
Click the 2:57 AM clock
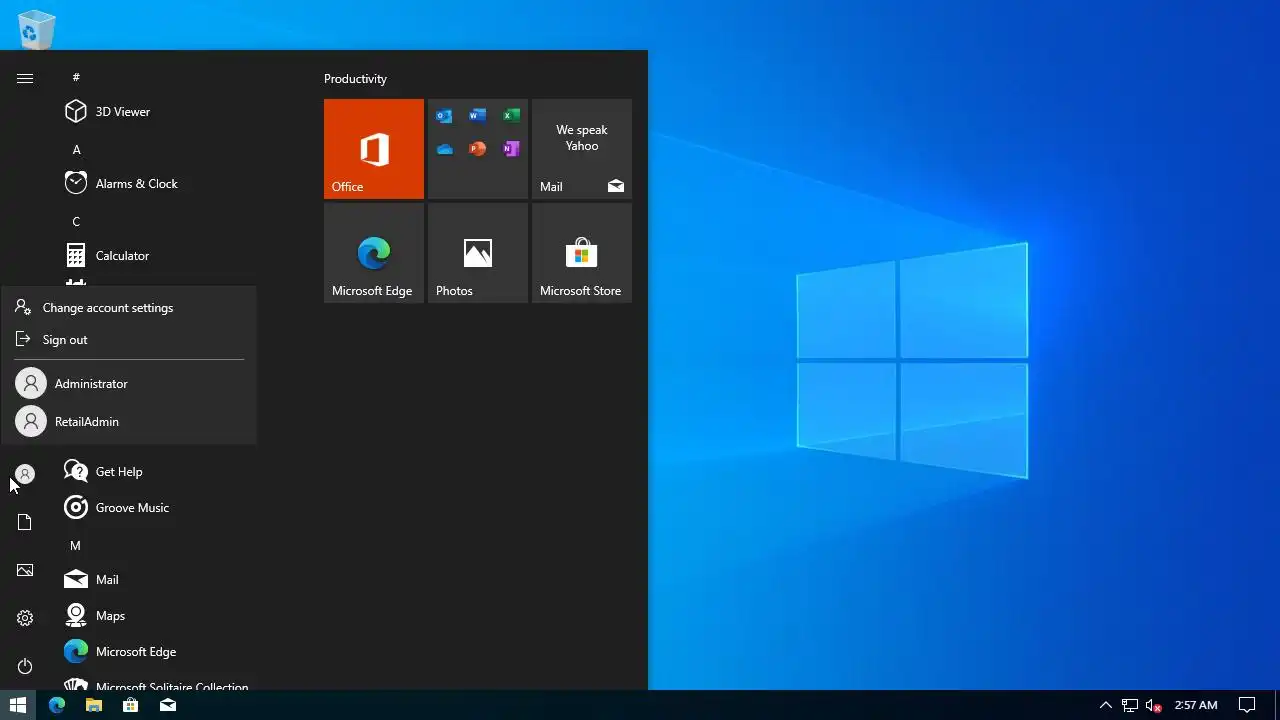[x=1196, y=705]
